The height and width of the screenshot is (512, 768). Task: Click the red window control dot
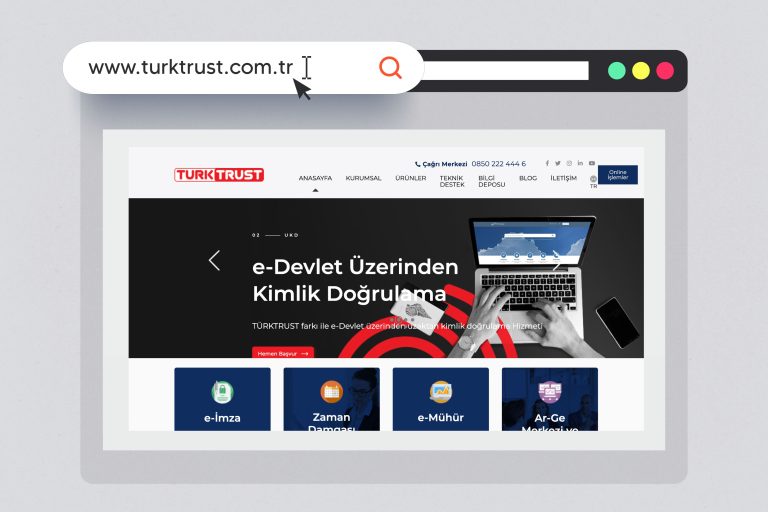click(665, 71)
